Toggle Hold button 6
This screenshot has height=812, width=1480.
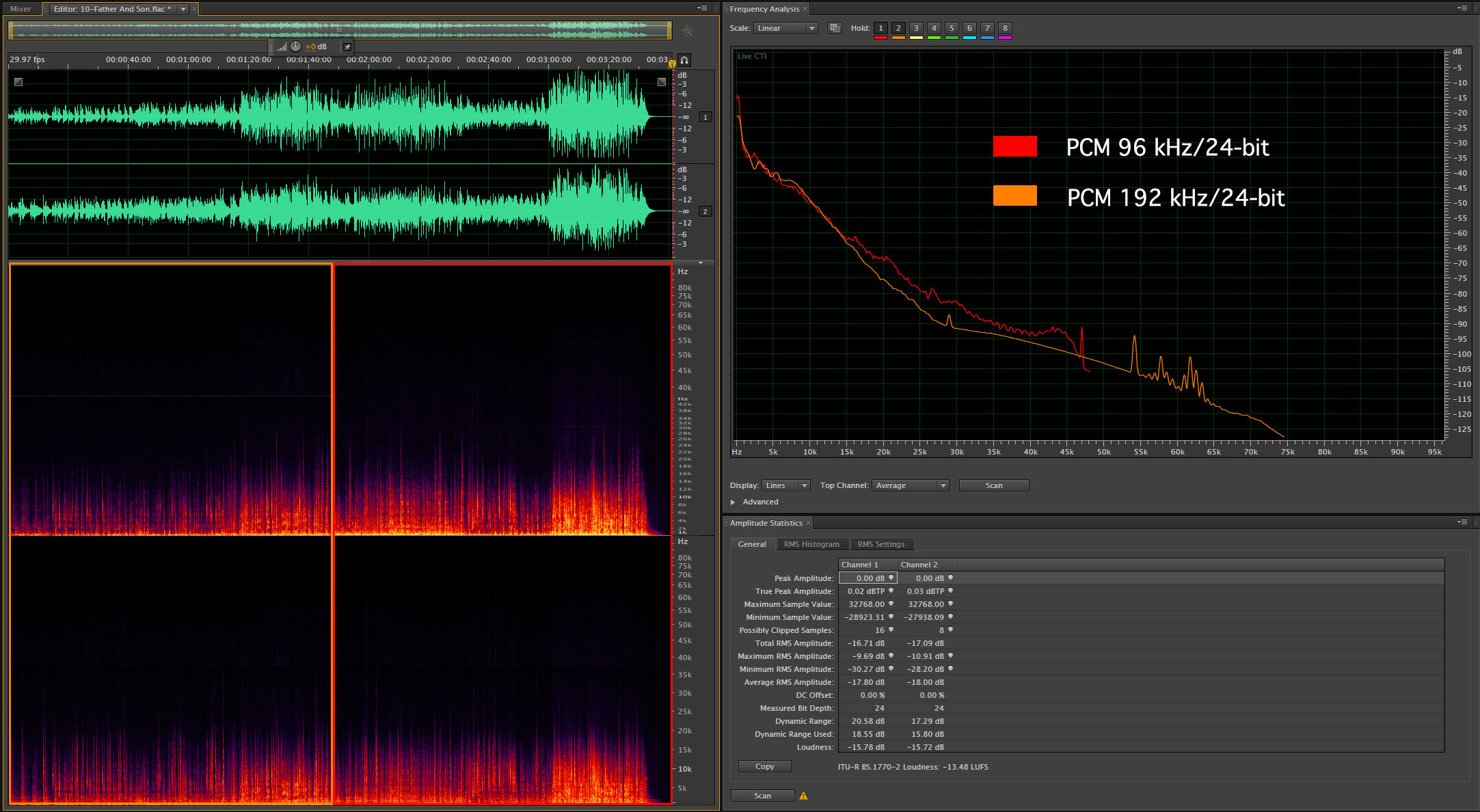tap(969, 28)
